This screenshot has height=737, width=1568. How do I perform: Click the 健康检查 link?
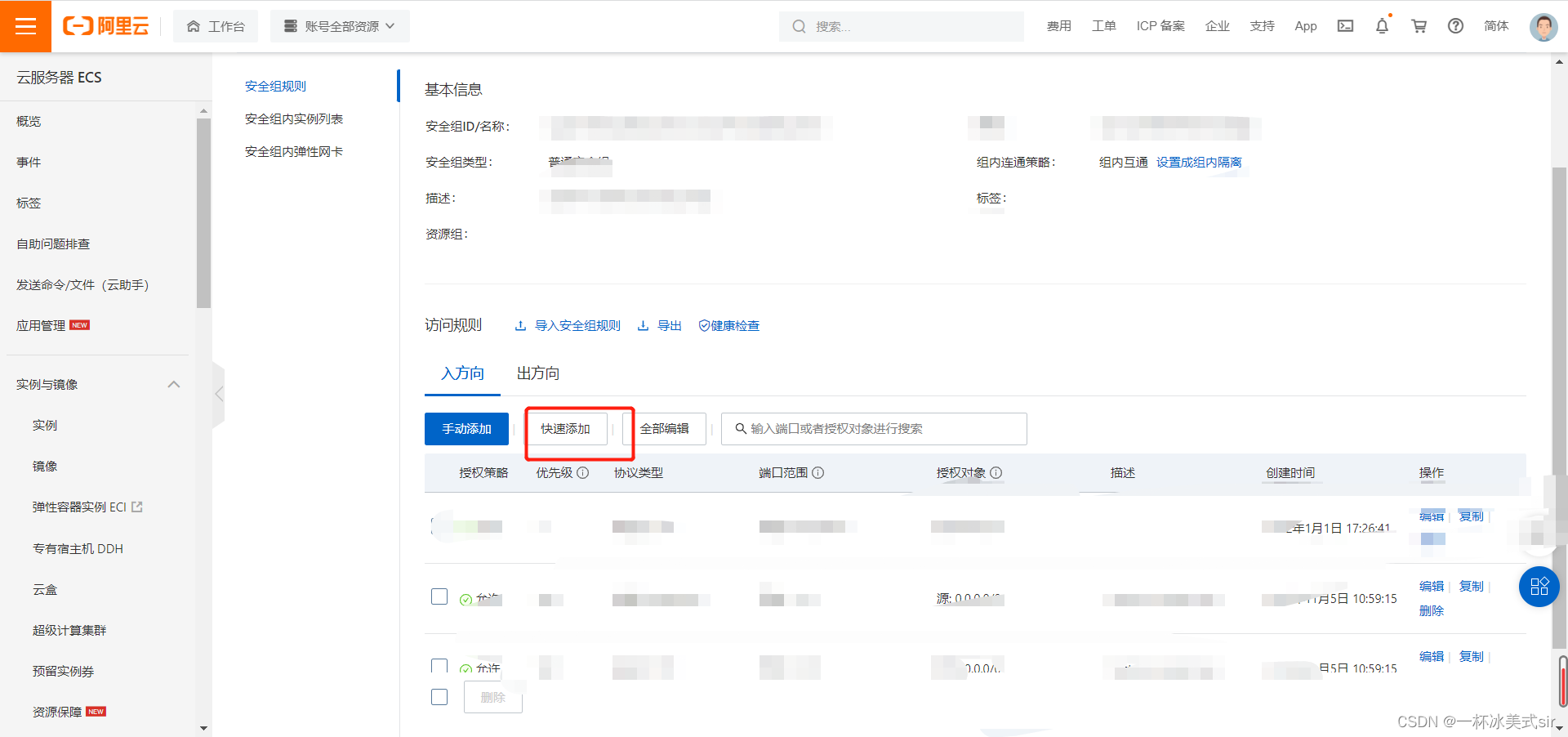[x=729, y=325]
